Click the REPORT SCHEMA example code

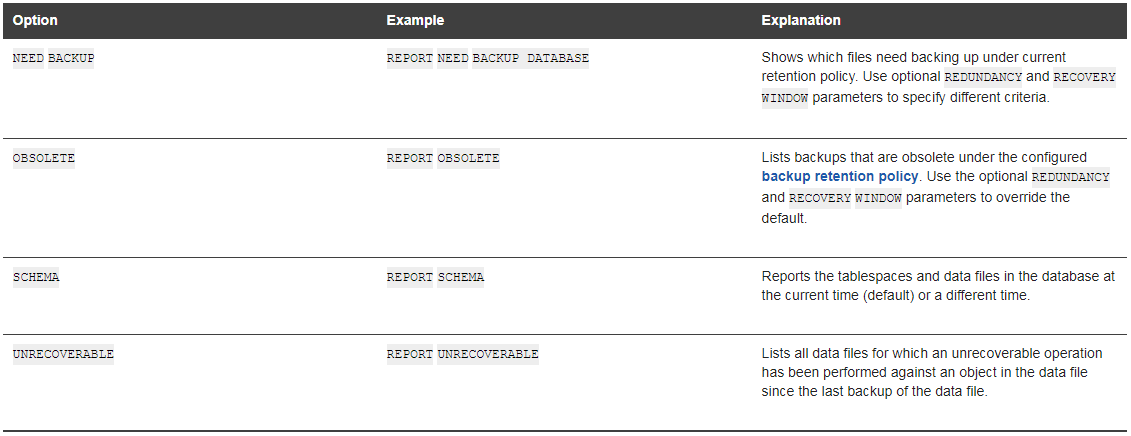point(435,277)
